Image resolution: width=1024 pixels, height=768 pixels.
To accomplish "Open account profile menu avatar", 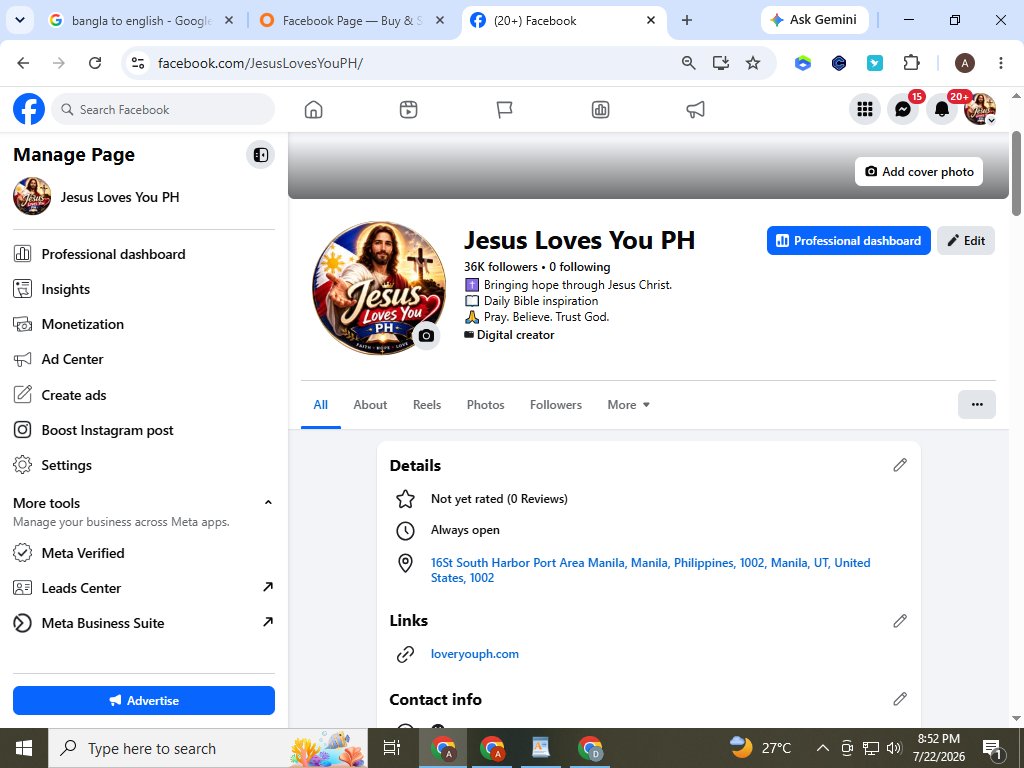I will pyautogui.click(x=980, y=109).
